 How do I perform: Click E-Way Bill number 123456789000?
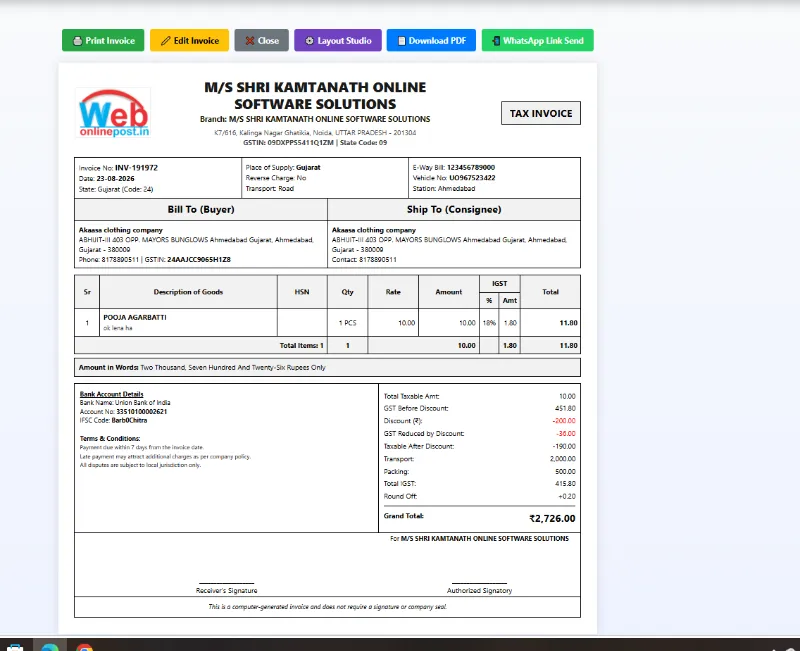tap(471, 167)
